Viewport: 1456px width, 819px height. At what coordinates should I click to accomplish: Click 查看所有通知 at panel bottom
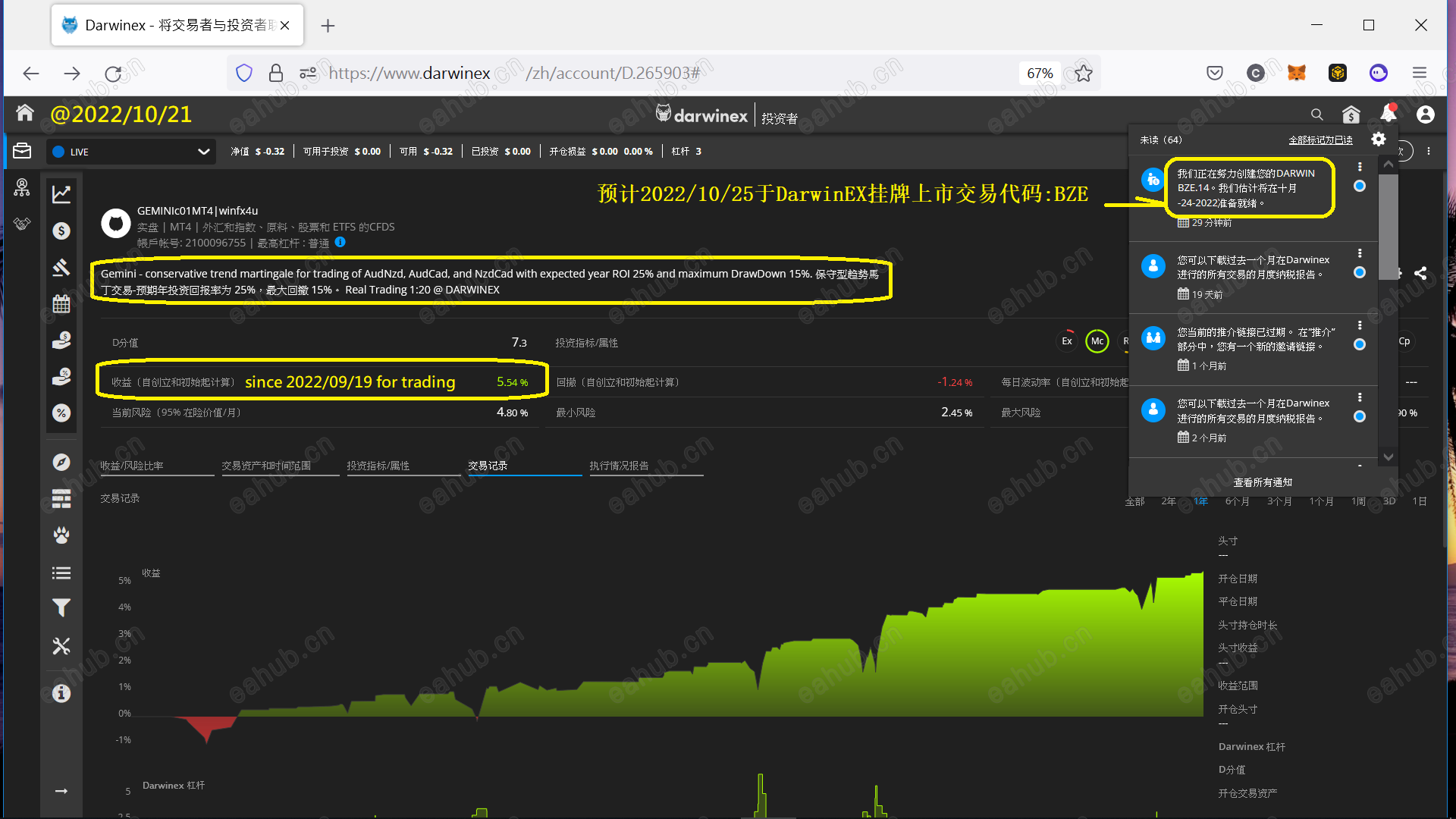(1263, 482)
